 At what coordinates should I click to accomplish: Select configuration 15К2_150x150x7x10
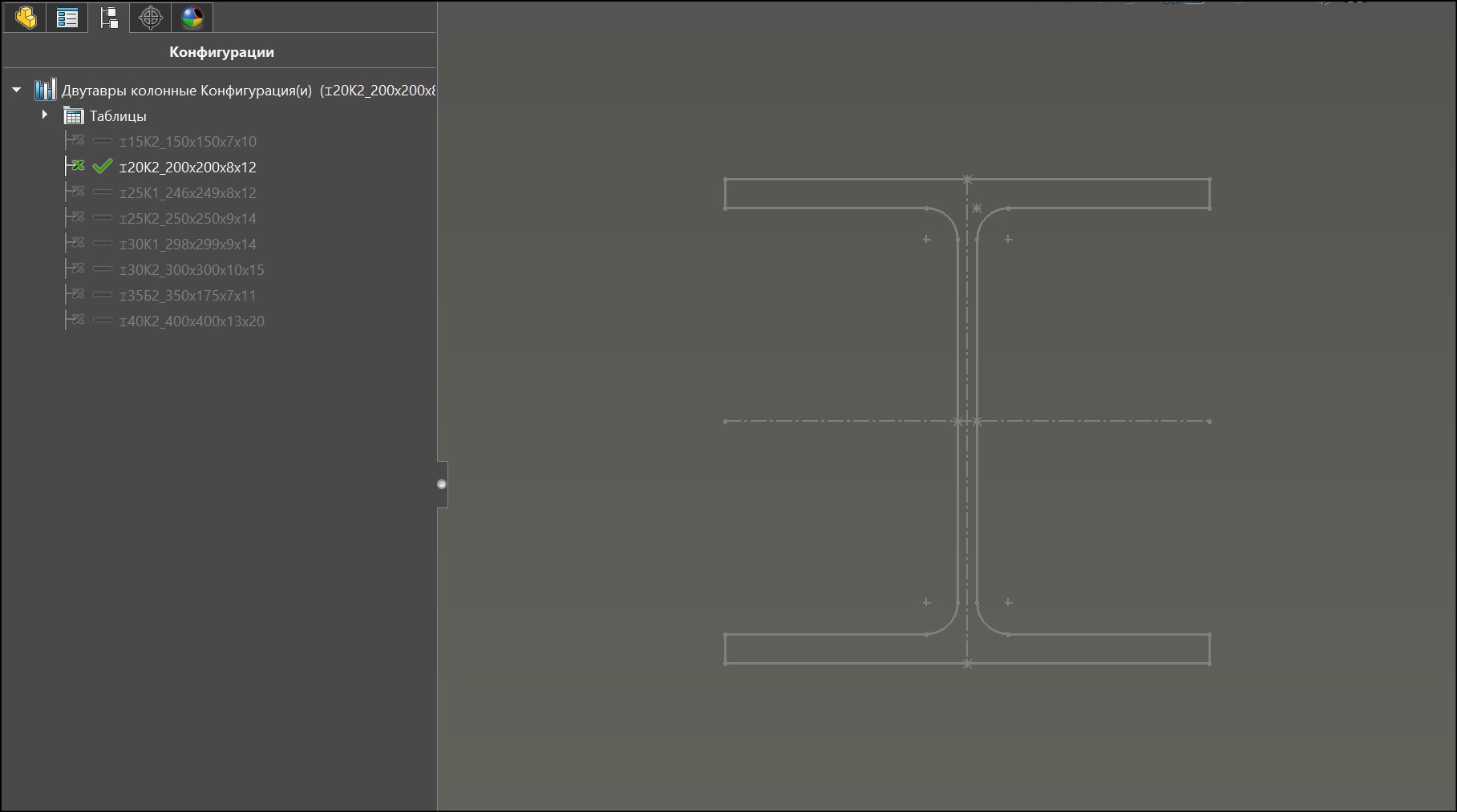click(x=188, y=142)
